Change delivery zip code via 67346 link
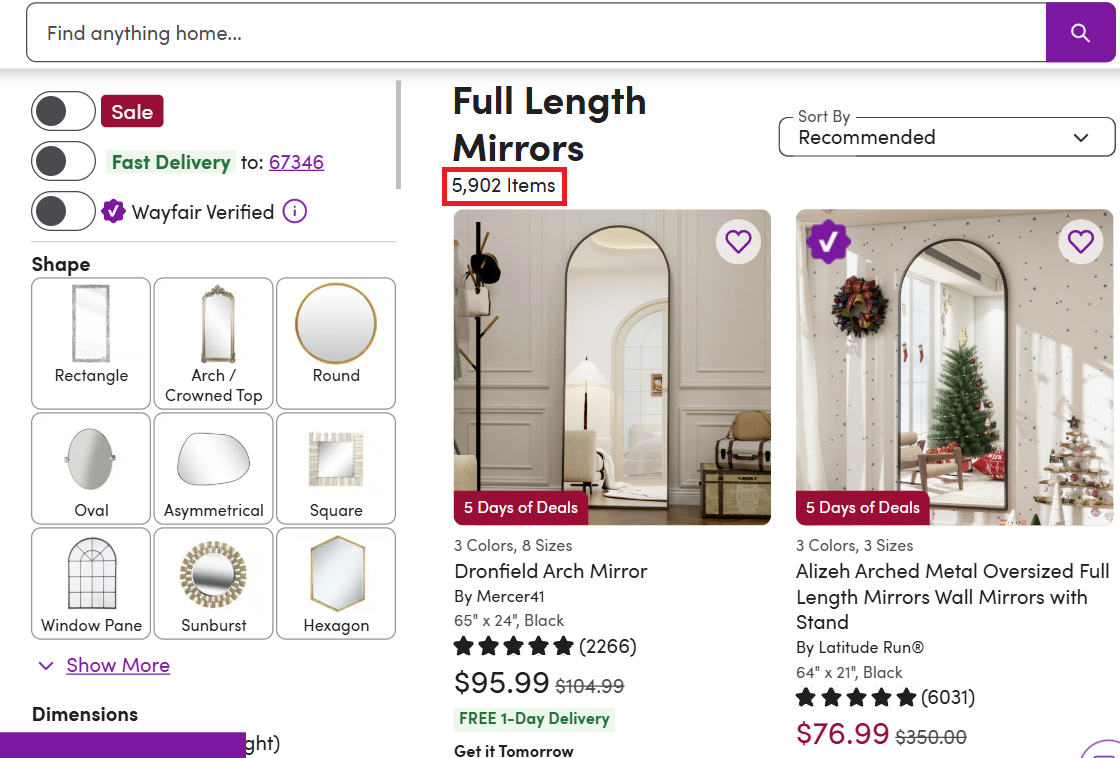 pyautogui.click(x=296, y=161)
